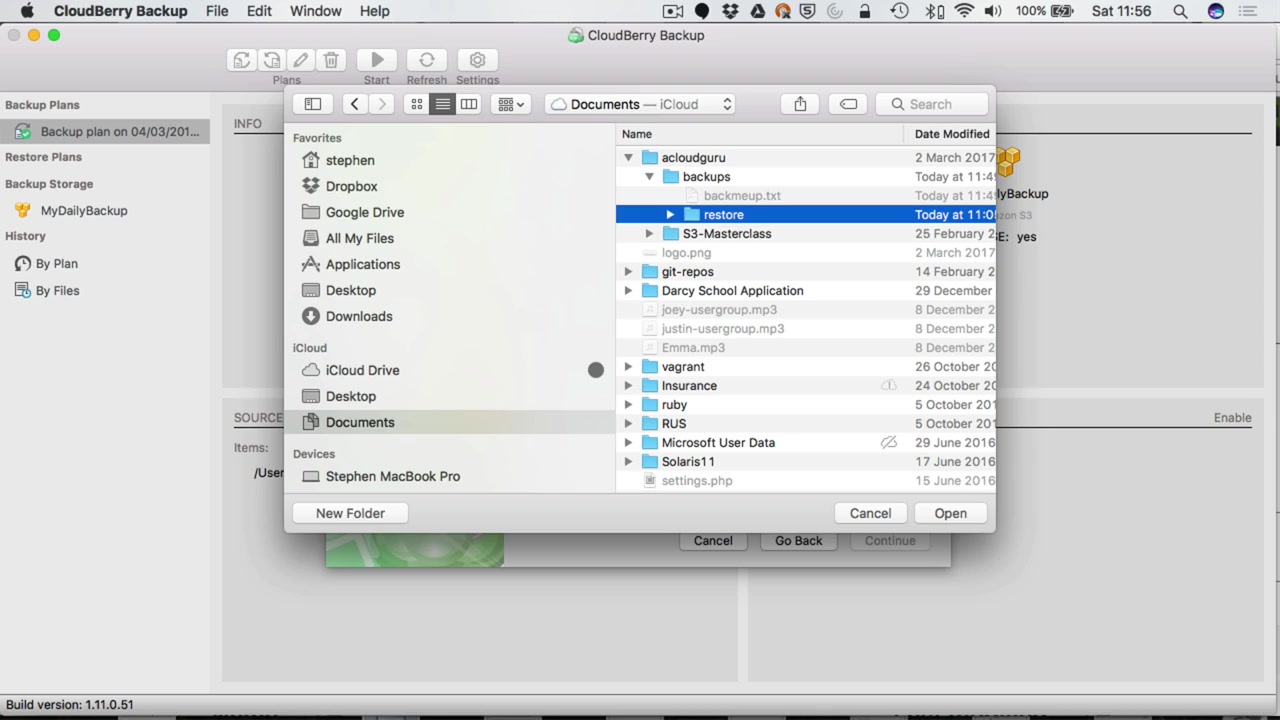Screen dimensions: 1280x720
Task: Click the Dropbox menu bar icon
Action: (730, 11)
